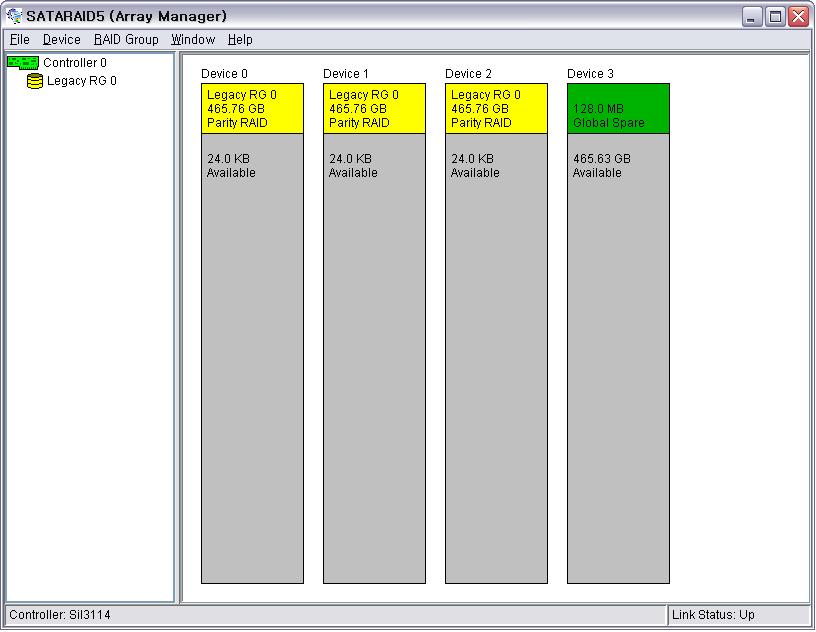The image size is (816, 632).
Task: Select Controller 0 in the tree
Action: click(x=75, y=63)
